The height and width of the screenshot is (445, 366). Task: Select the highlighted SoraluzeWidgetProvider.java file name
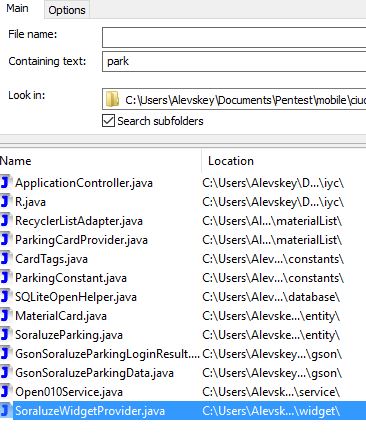(90, 411)
